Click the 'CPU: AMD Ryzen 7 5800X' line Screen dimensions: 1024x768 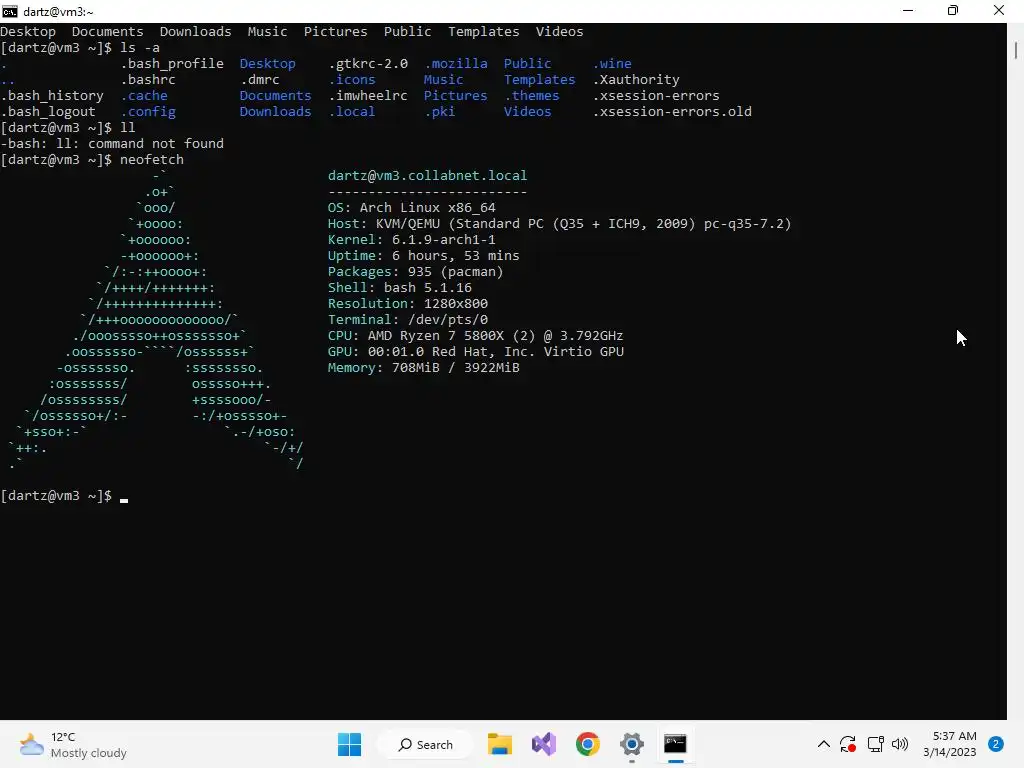click(x=475, y=336)
